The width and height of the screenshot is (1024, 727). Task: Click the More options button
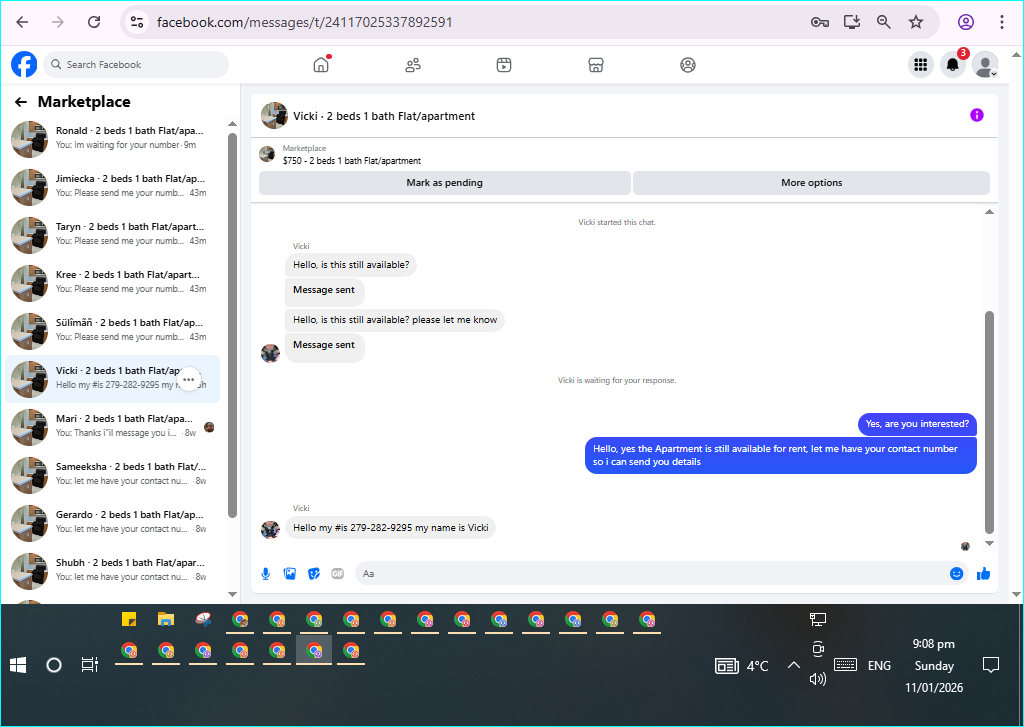[811, 183]
